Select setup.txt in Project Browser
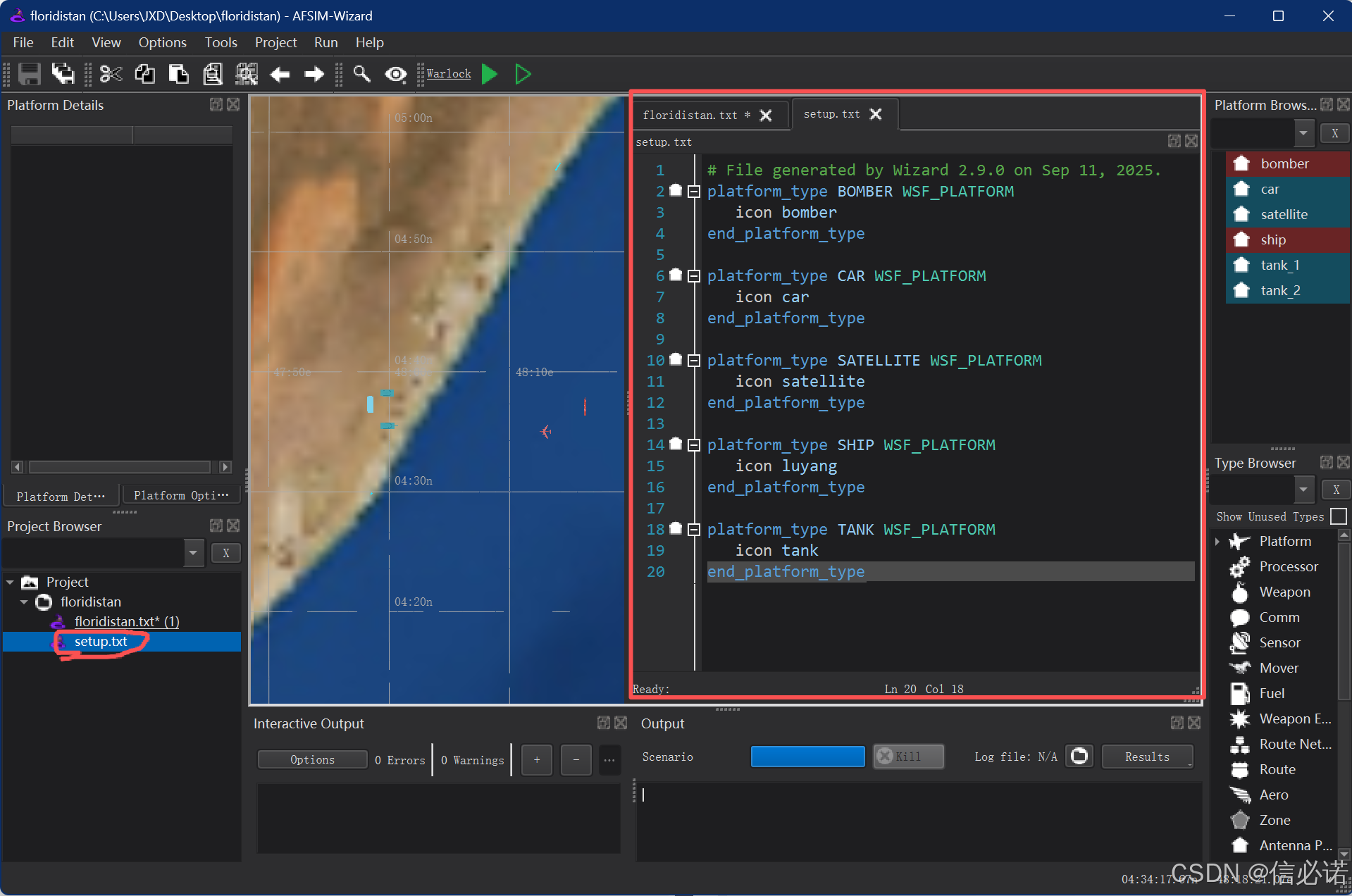This screenshot has height=896, width=1352. point(101,642)
